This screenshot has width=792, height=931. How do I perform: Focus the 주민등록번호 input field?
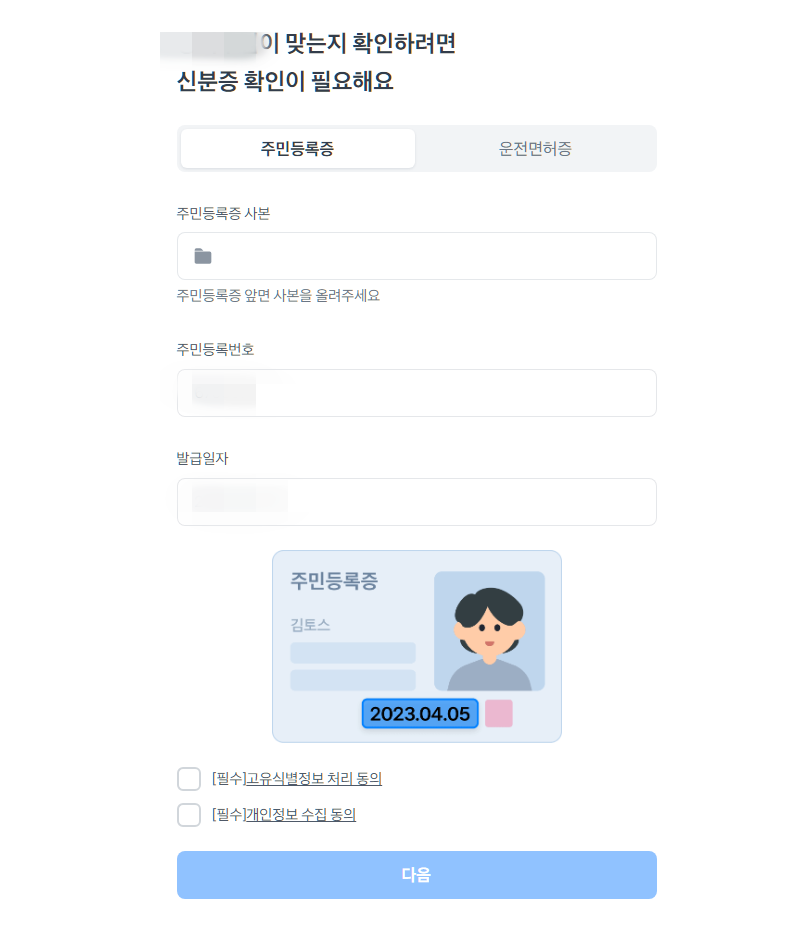click(x=417, y=393)
